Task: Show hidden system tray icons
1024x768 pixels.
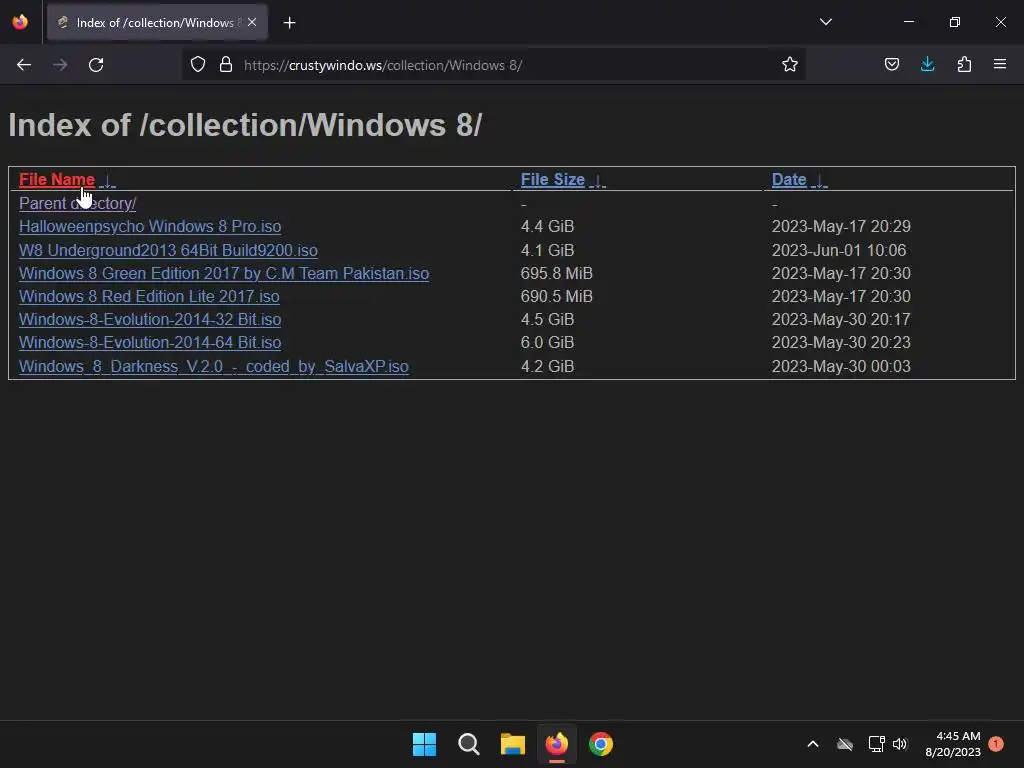Action: pyautogui.click(x=812, y=744)
